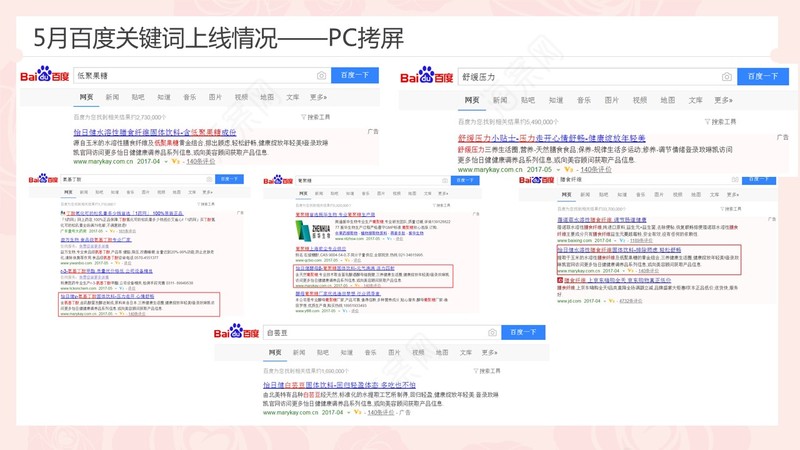Click Baidu logo beside 白芸豆 search
Screen dimensions: 800x450
point(236,332)
